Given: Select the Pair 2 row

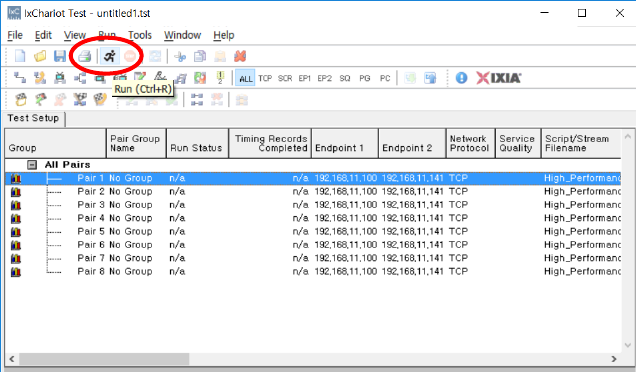Looking at the screenshot, I should tap(313, 191).
